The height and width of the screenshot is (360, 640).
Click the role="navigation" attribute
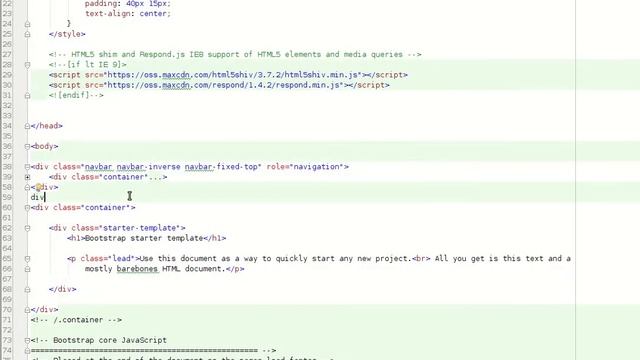[x=305, y=167]
